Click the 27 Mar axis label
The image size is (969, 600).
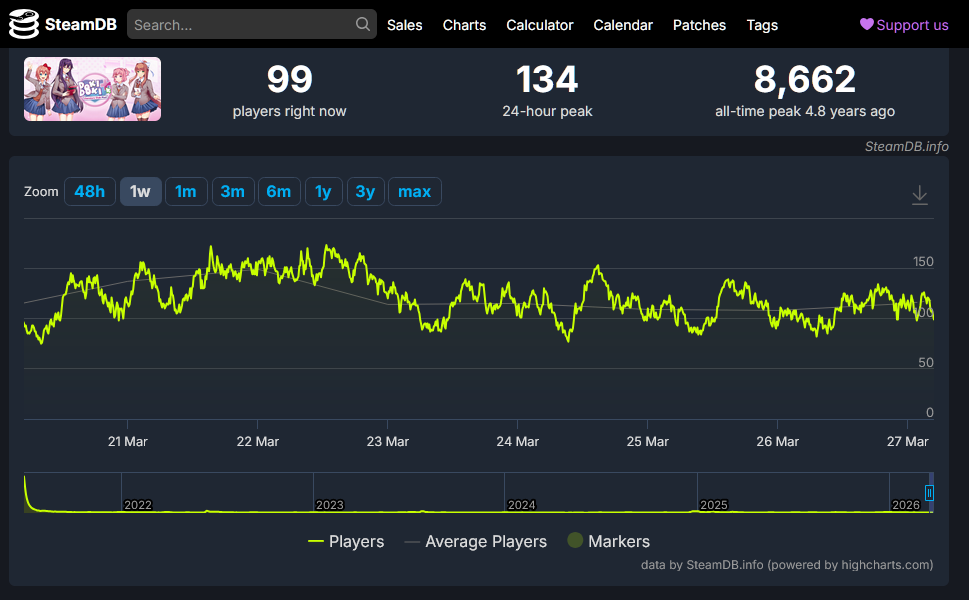click(x=907, y=441)
